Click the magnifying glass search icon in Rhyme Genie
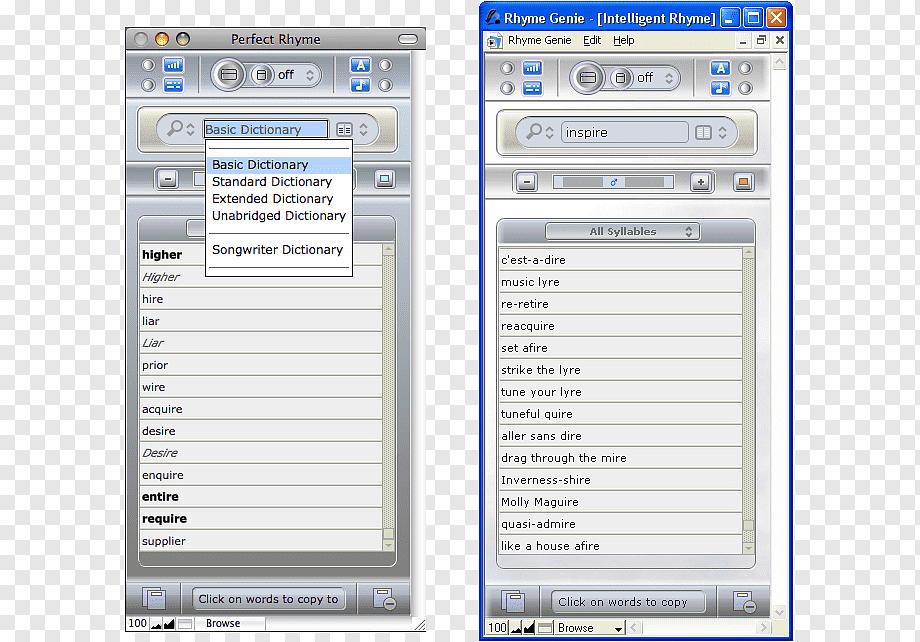This screenshot has width=920, height=642. point(534,130)
